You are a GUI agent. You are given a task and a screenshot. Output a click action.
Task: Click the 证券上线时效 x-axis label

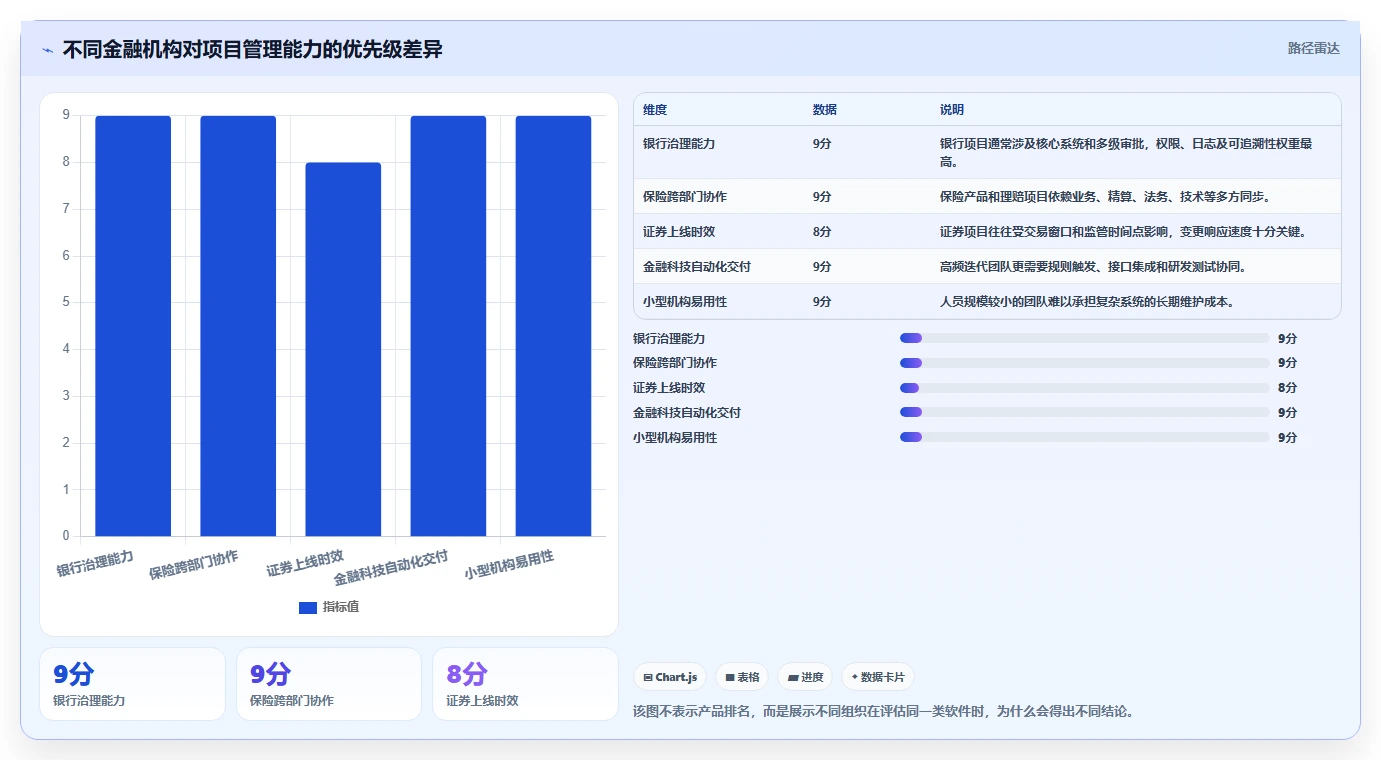(305, 564)
